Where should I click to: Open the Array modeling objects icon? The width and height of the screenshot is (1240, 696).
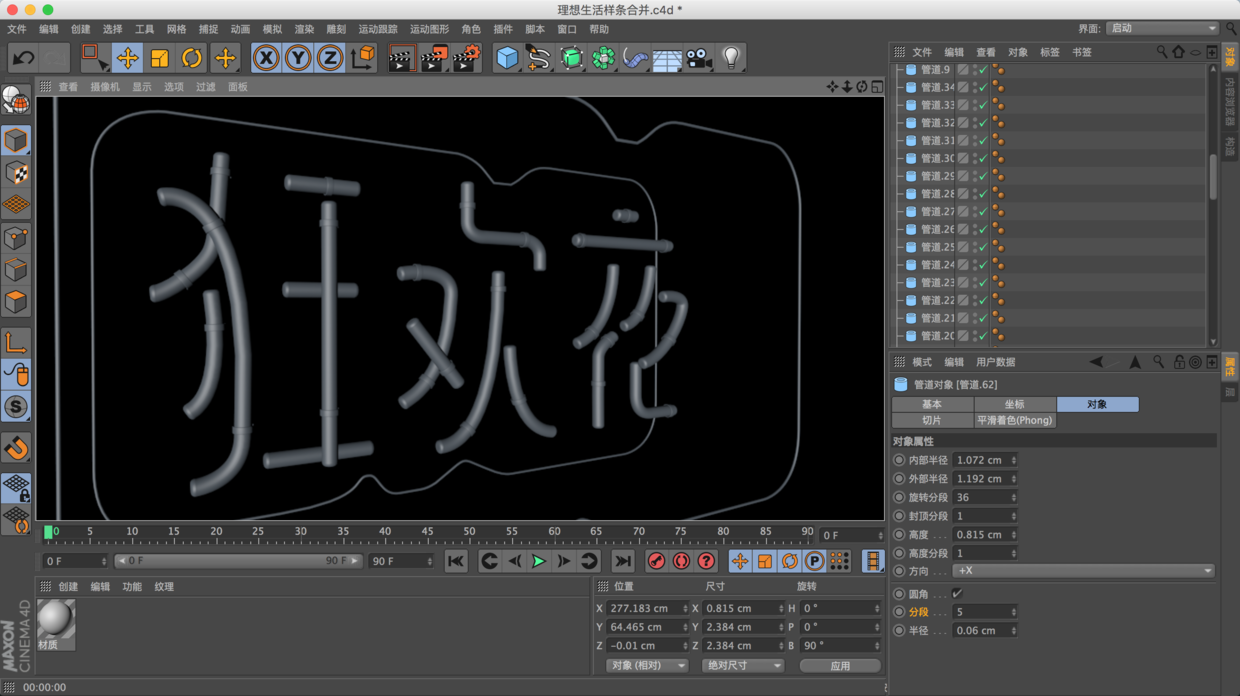click(603, 58)
